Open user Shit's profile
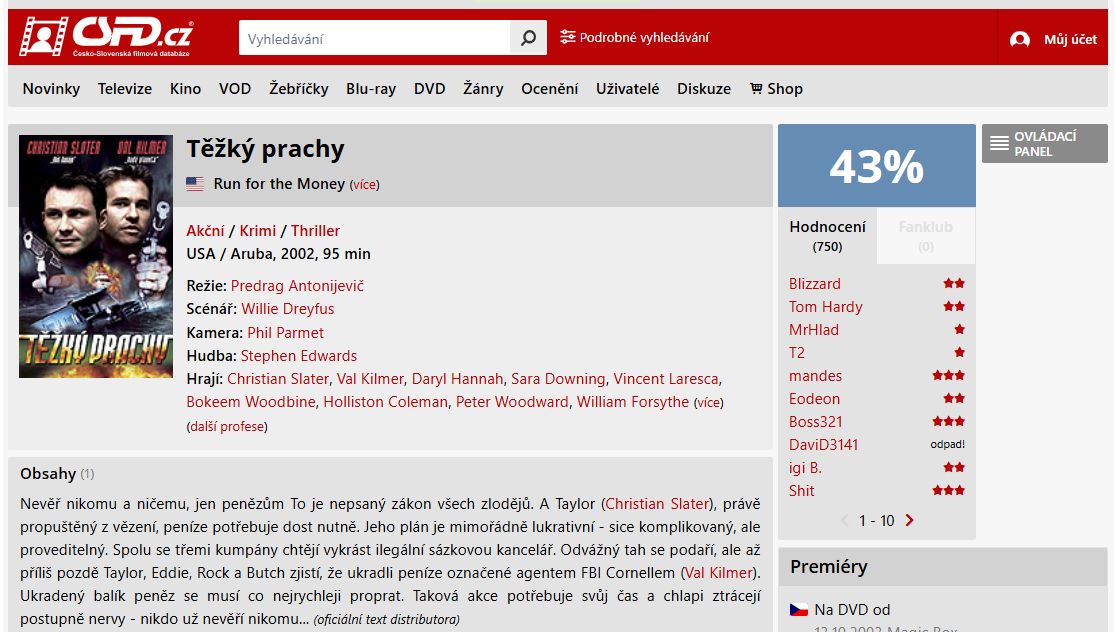1116x632 pixels. click(801, 490)
